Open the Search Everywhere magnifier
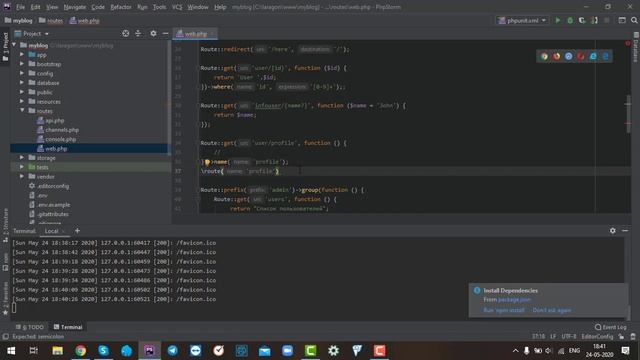 [x=634, y=20]
